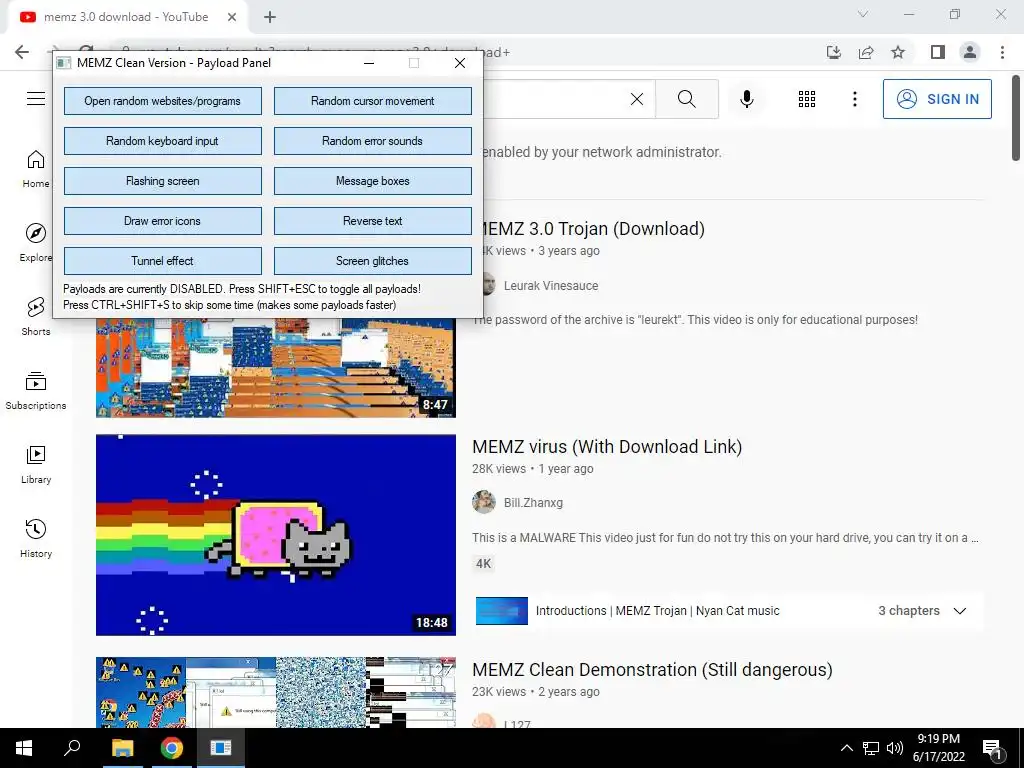Click the 4K badge under MEMZ virus
This screenshot has height=768, width=1024.
tap(483, 564)
